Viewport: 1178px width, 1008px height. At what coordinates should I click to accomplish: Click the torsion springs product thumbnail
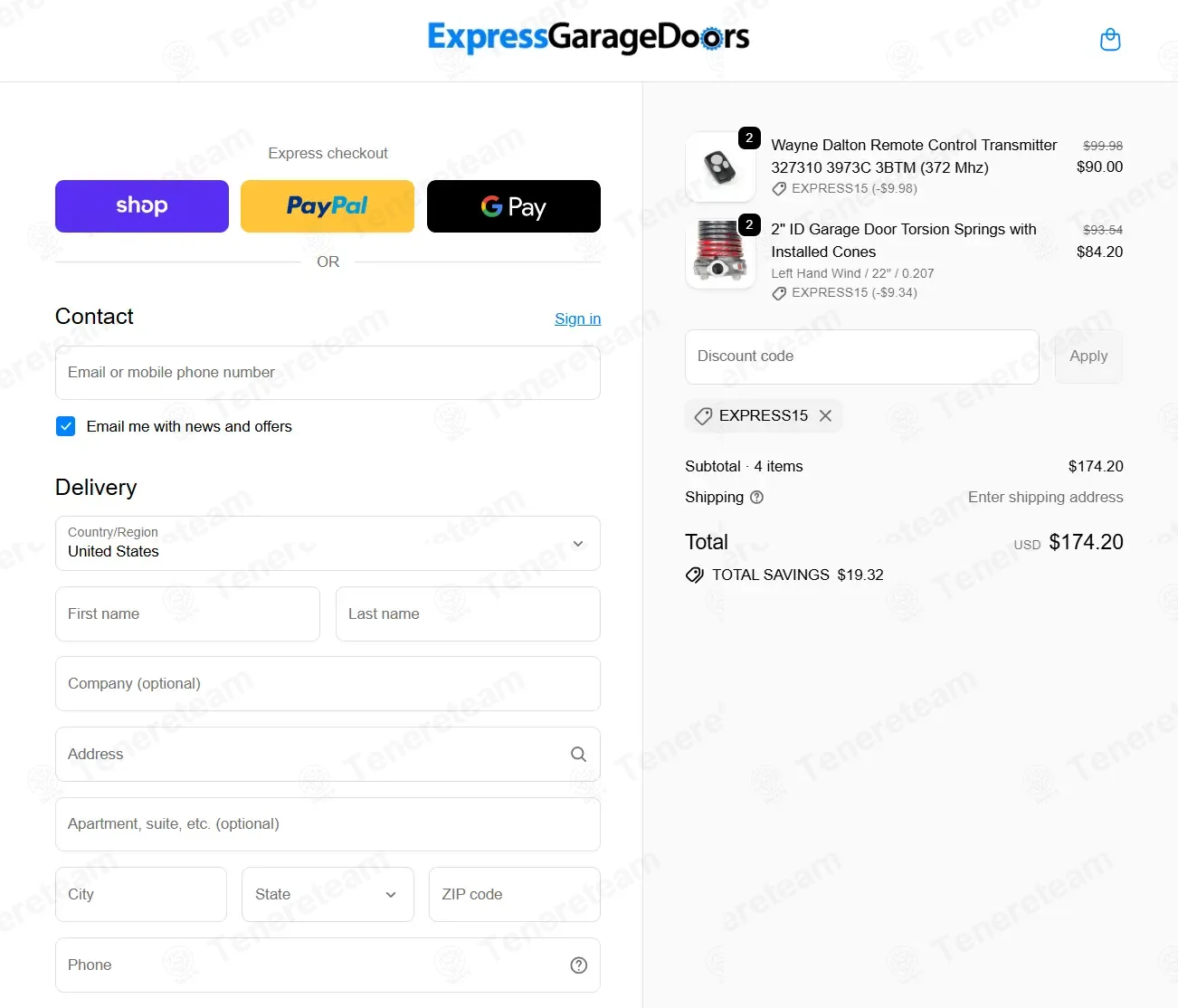click(720, 253)
